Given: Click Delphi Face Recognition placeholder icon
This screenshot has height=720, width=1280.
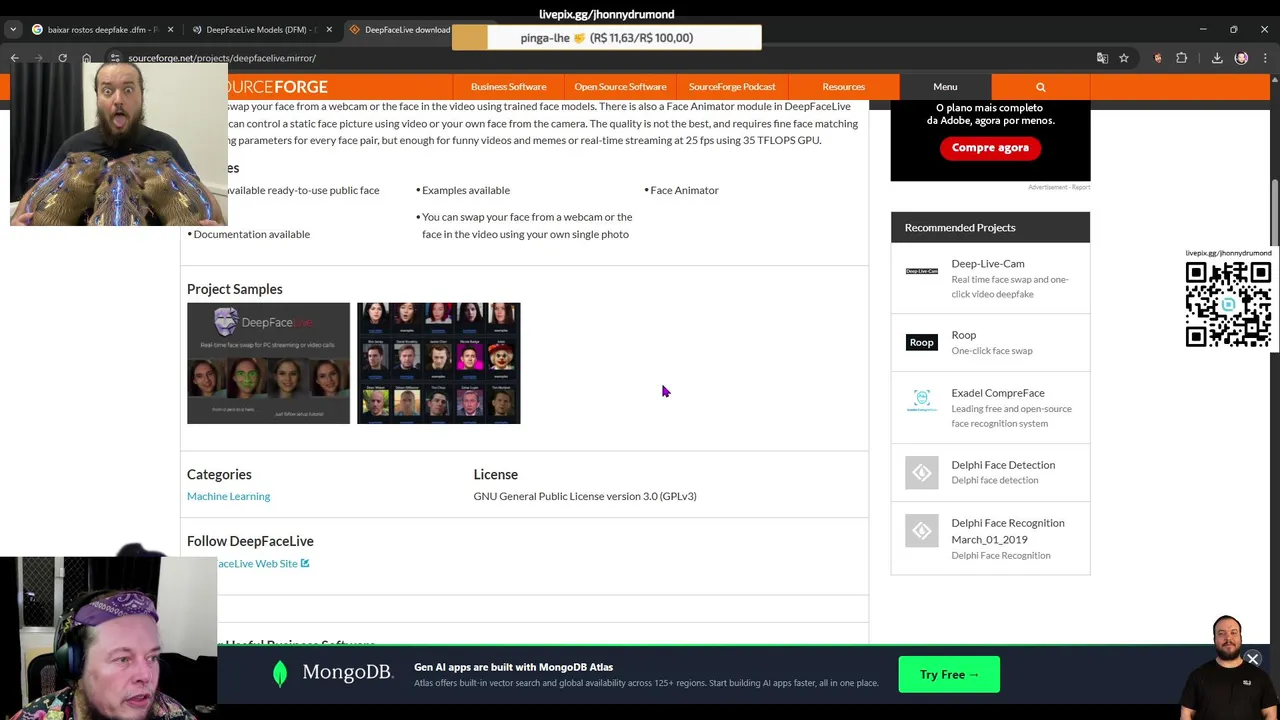Looking at the screenshot, I should pos(921,530).
